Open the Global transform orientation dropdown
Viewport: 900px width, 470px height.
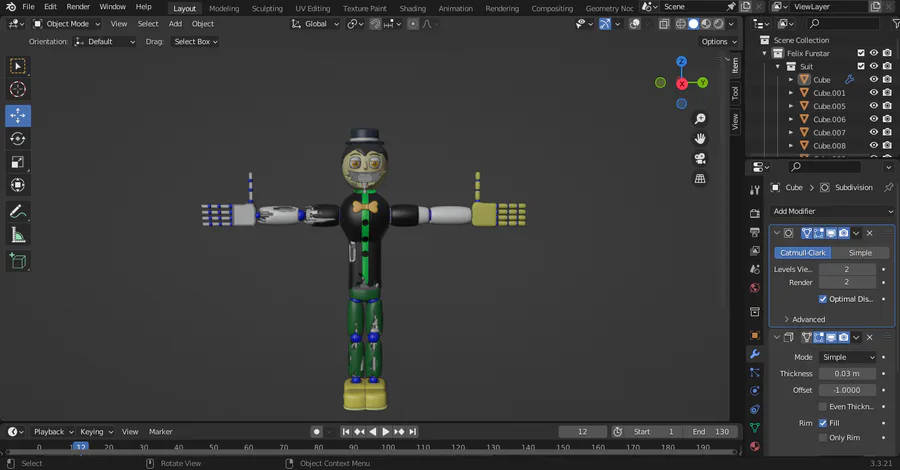(315, 24)
